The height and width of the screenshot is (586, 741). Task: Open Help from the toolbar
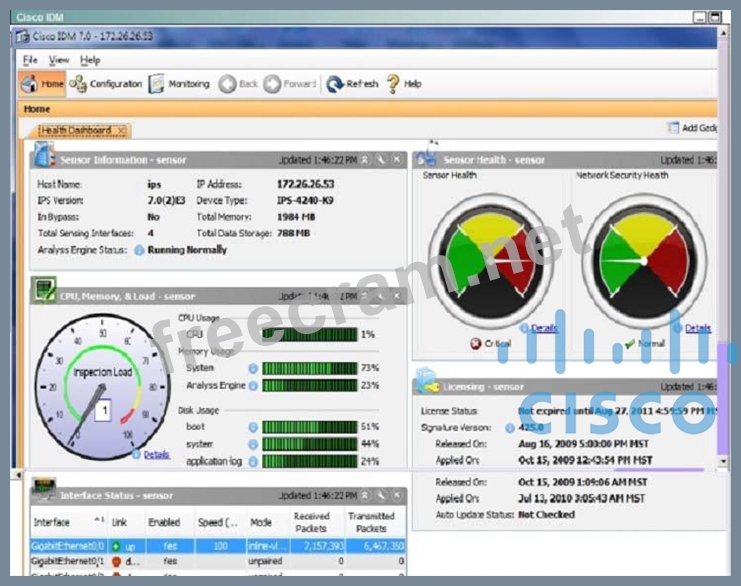(x=404, y=84)
